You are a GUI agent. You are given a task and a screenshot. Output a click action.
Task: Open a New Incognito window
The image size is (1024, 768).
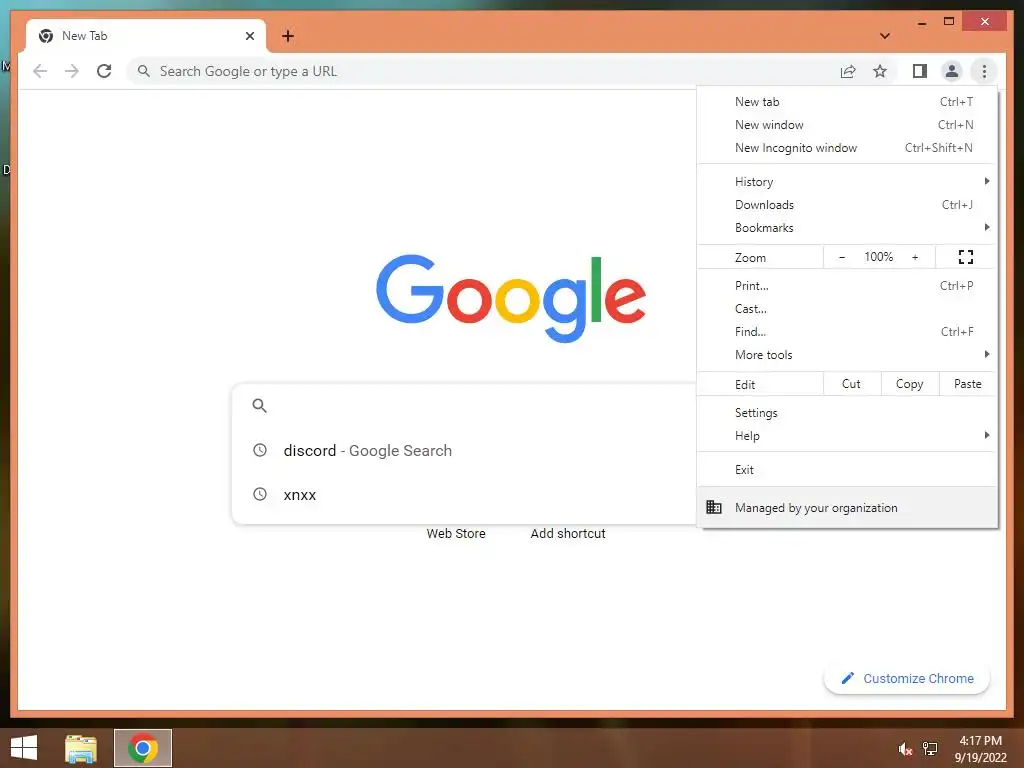(847, 148)
